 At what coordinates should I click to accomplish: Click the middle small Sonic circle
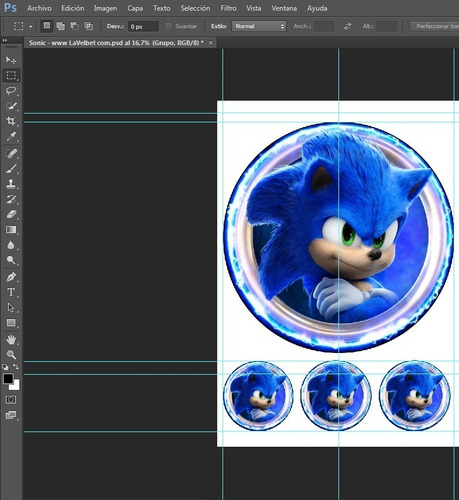[336, 395]
